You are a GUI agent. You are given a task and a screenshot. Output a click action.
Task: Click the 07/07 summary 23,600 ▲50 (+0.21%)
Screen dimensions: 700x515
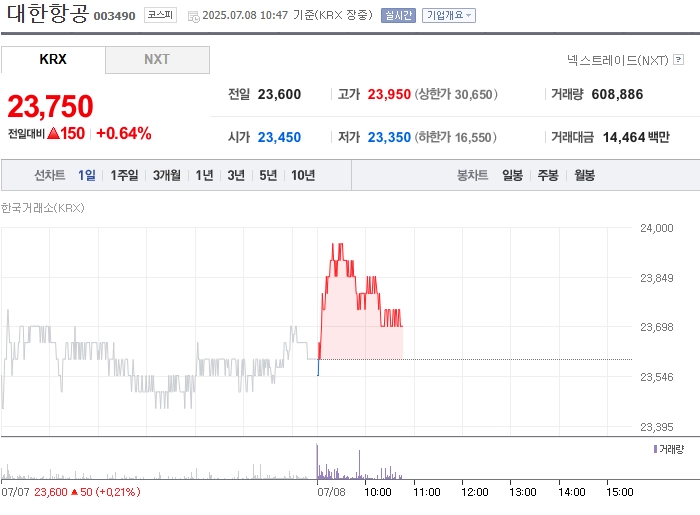[x=87, y=492]
